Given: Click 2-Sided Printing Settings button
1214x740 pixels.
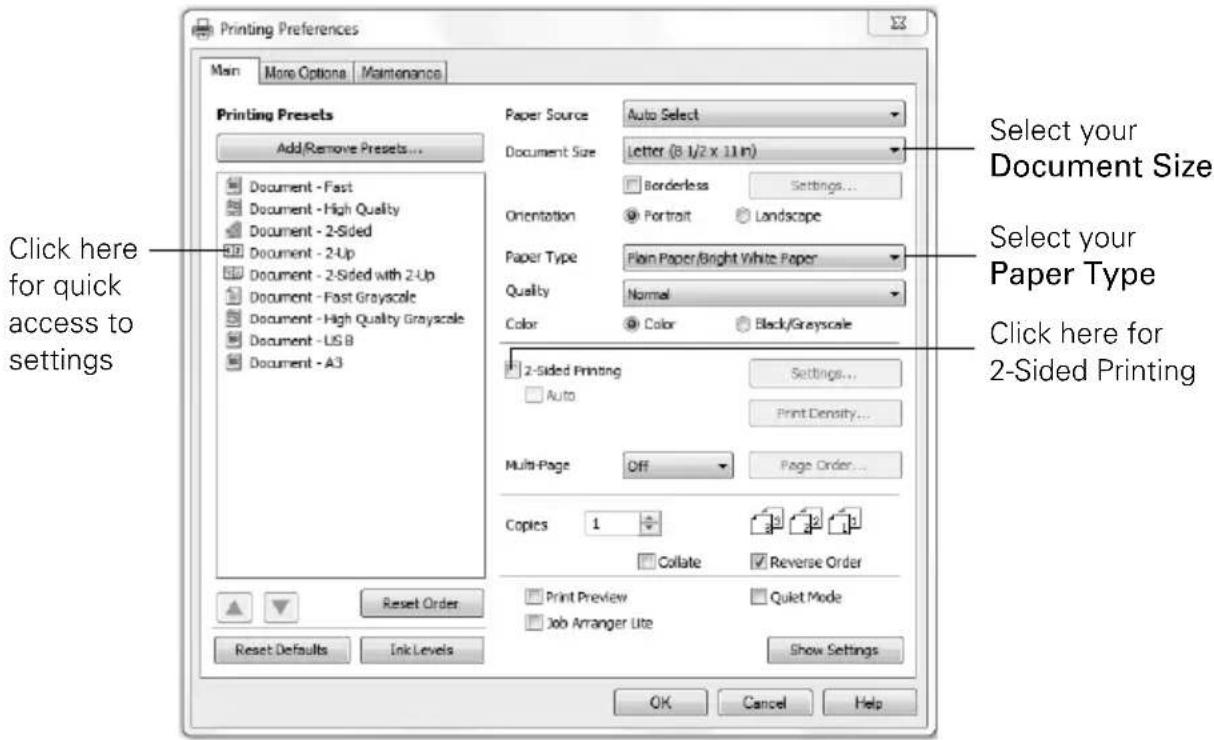Looking at the screenshot, I should point(825,375).
